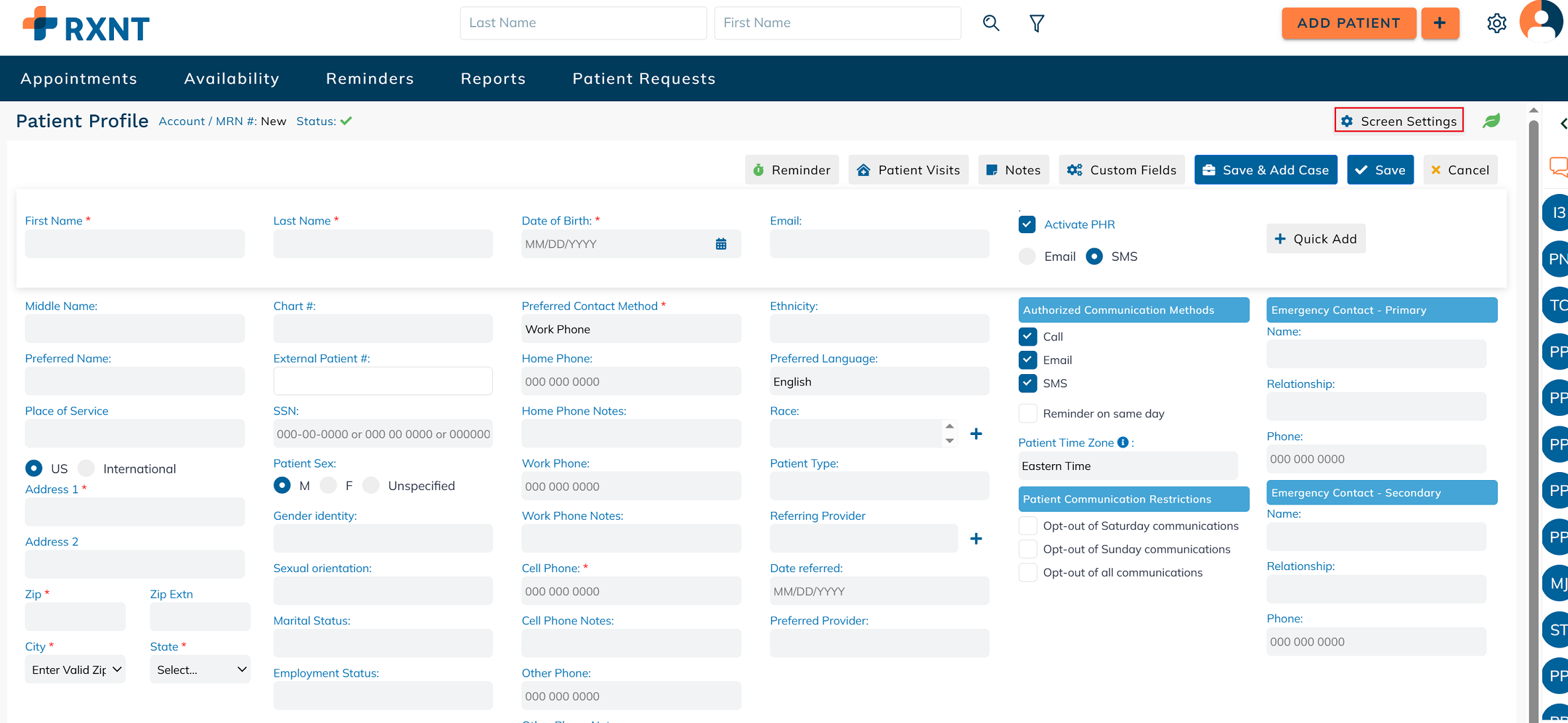Click the Save & Add Case button
This screenshot has height=723, width=1568.
tap(1265, 170)
